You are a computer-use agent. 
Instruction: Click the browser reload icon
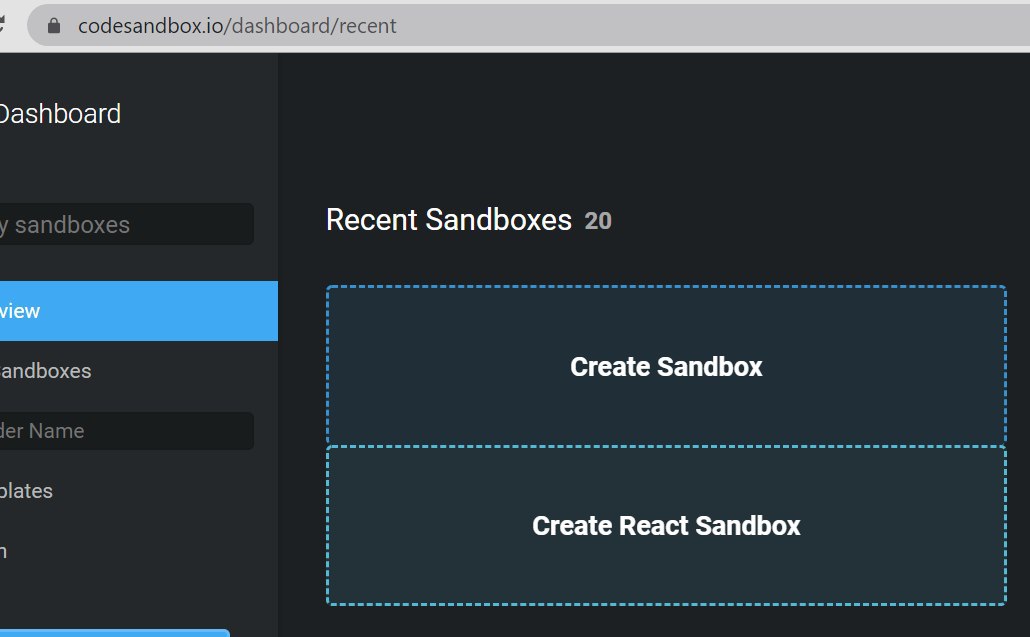pos(2,25)
